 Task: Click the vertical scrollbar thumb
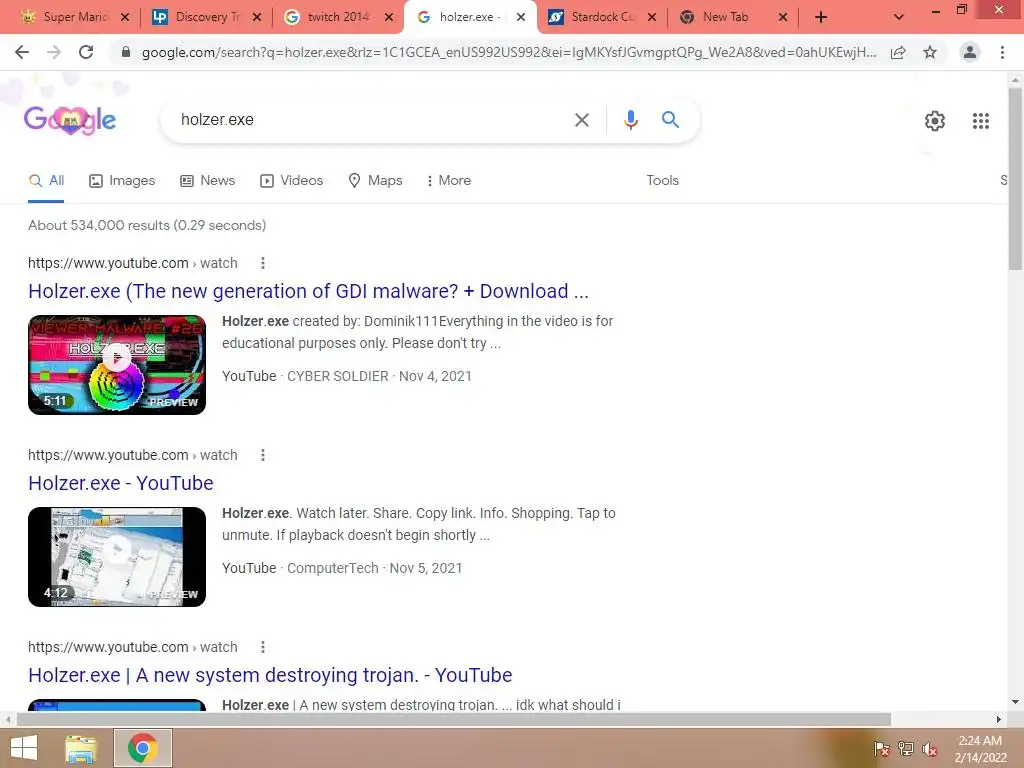(1015, 178)
